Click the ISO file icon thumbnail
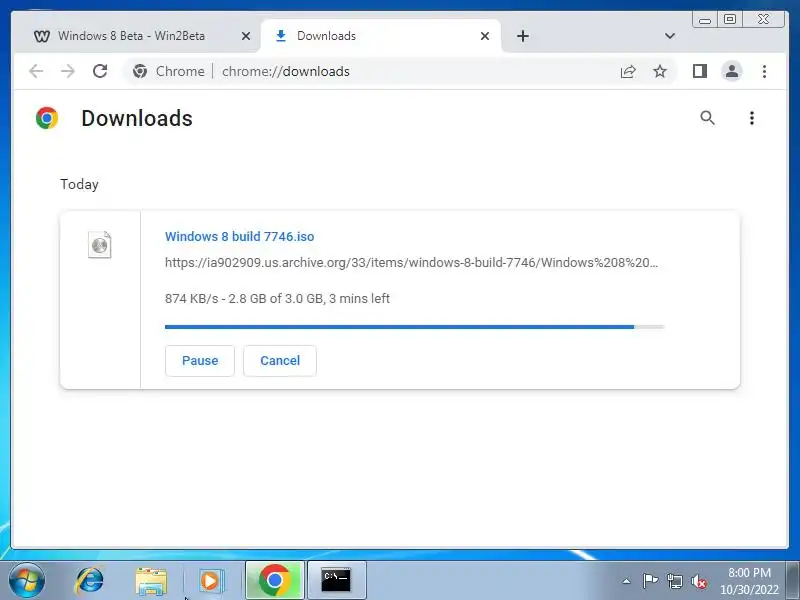800x600 pixels. 99,245
